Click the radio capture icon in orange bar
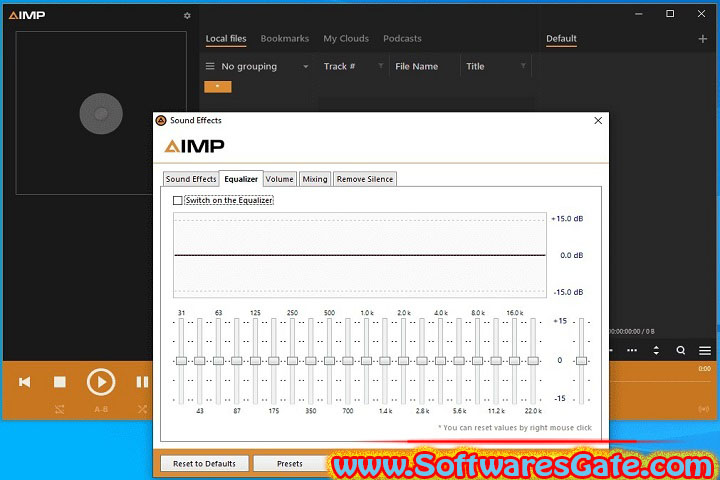720x480 pixels. (703, 409)
